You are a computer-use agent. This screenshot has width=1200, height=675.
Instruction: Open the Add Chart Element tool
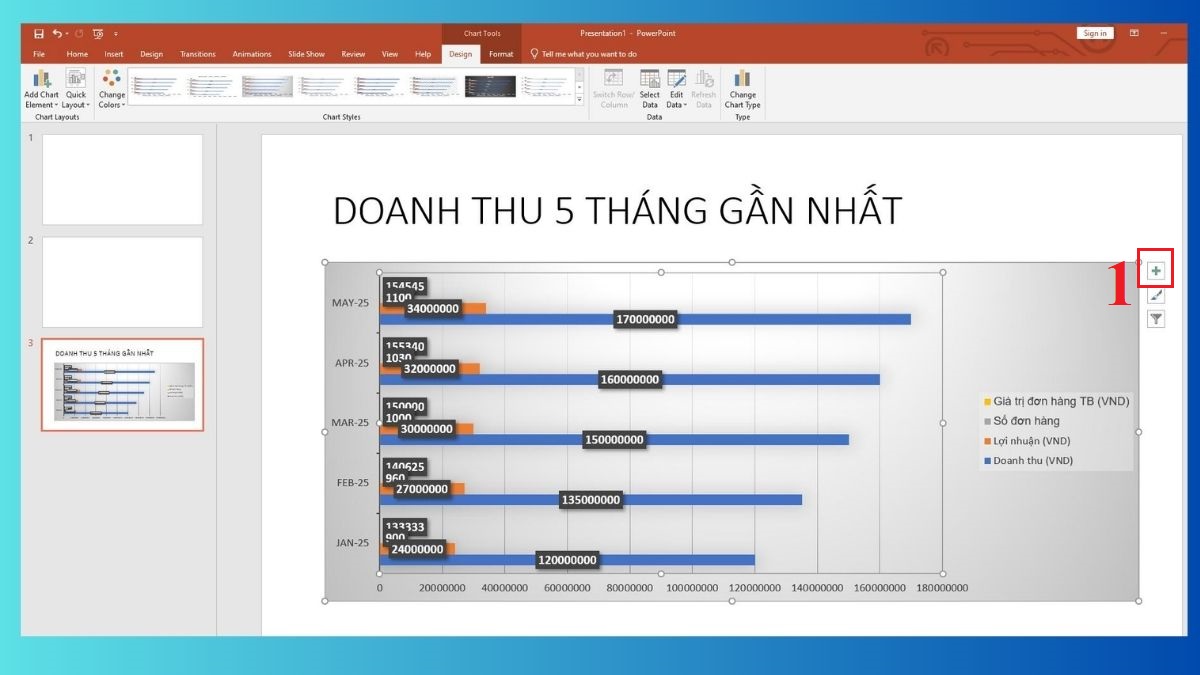(x=40, y=88)
